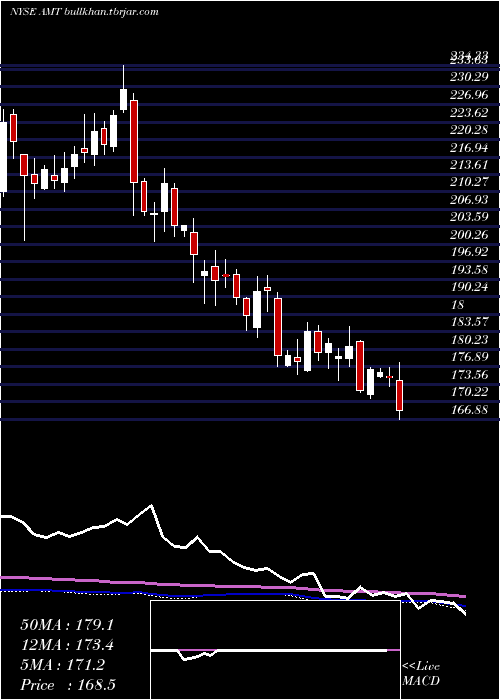Click the 206.93 price axis label

coord(469,200)
